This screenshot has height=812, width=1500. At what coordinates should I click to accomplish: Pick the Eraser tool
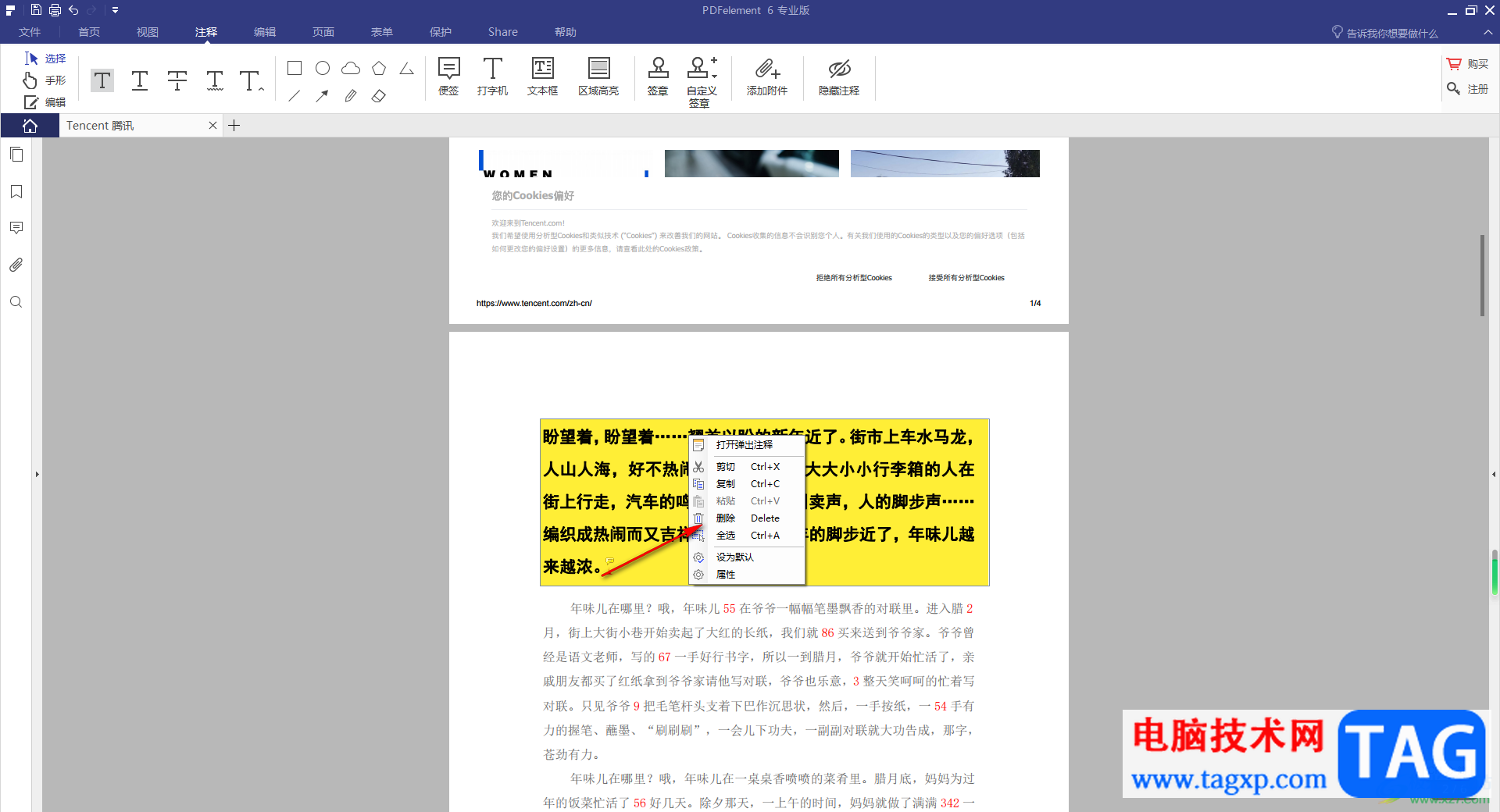(x=379, y=96)
